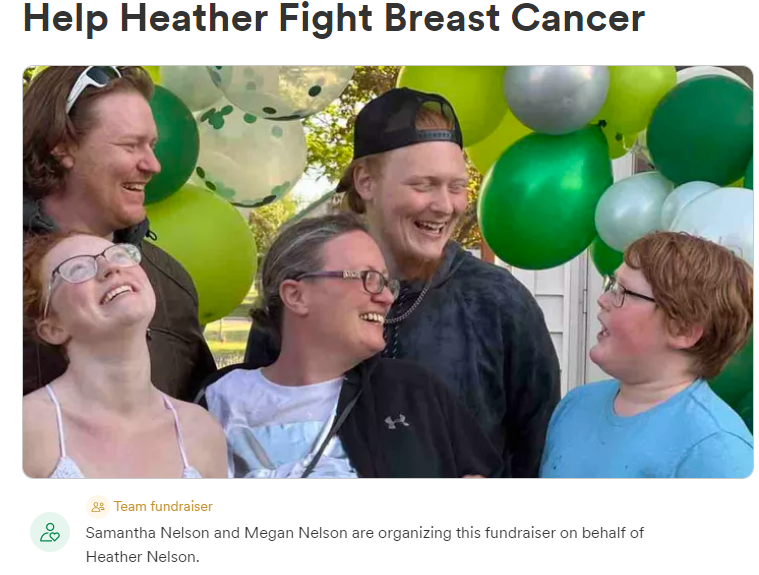Click the word "organizing" in the description
The height and width of the screenshot is (575, 759).
(x=415, y=533)
